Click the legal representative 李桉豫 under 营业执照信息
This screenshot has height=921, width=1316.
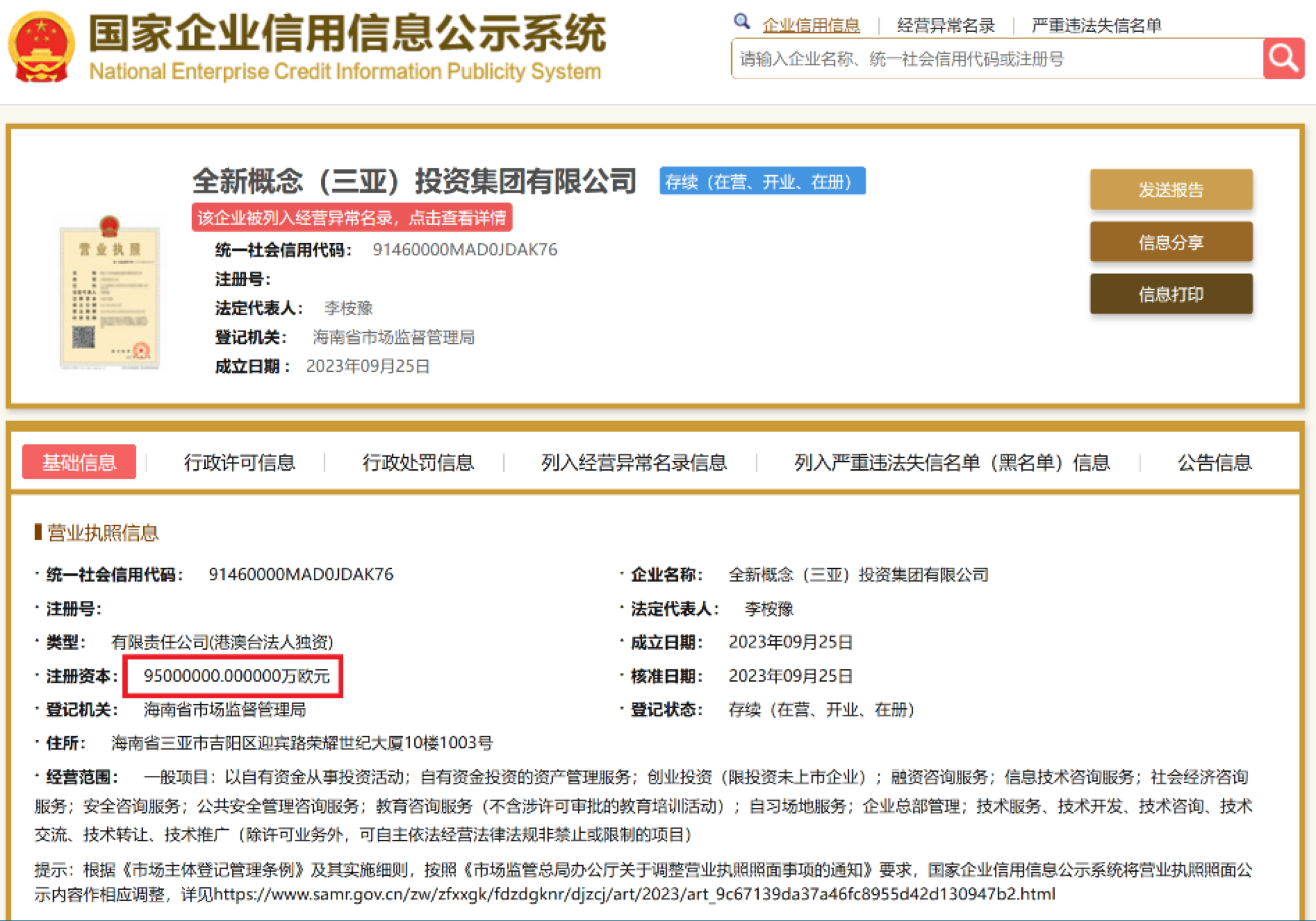[x=769, y=608]
